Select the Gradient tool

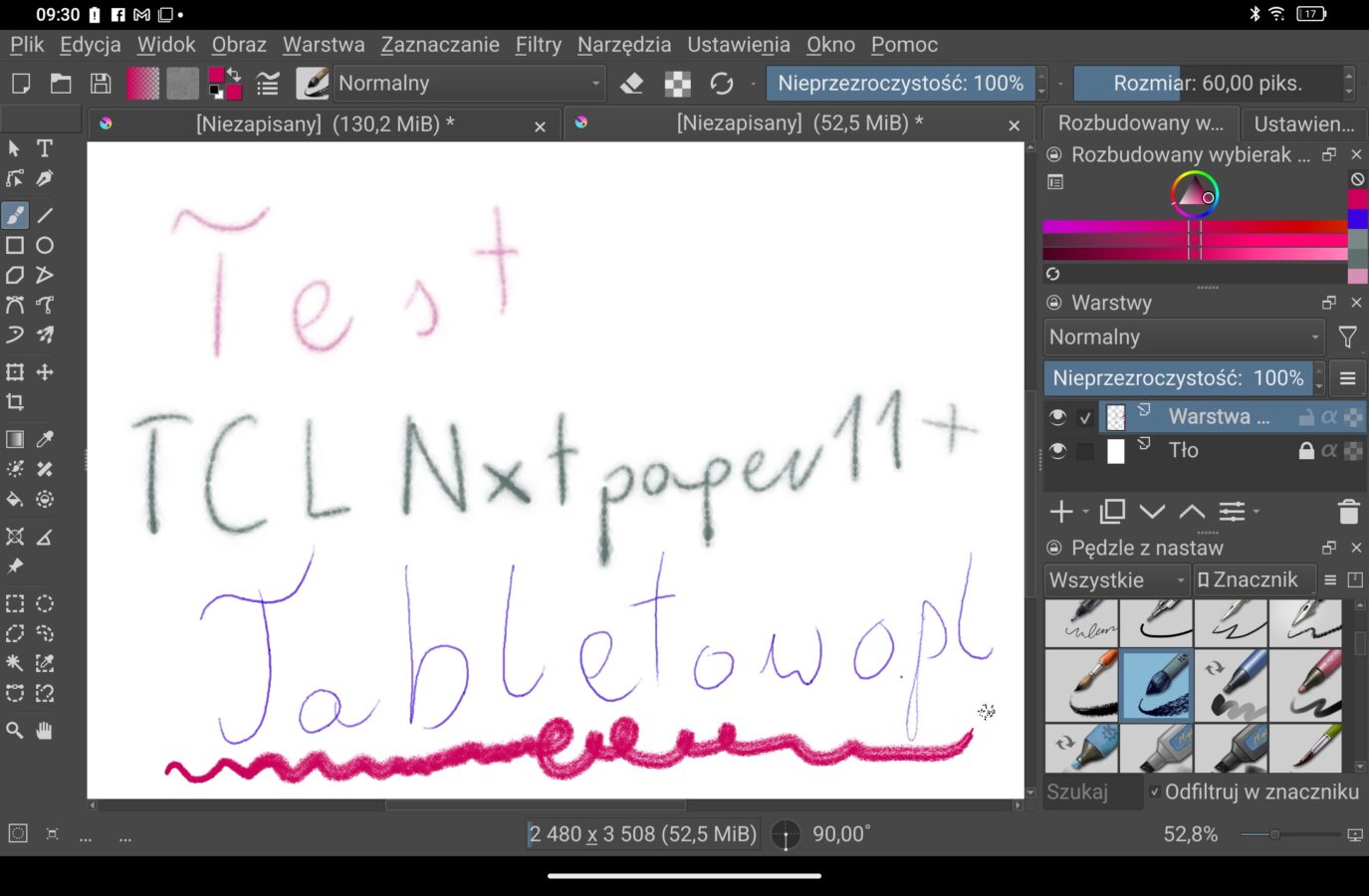point(15,439)
